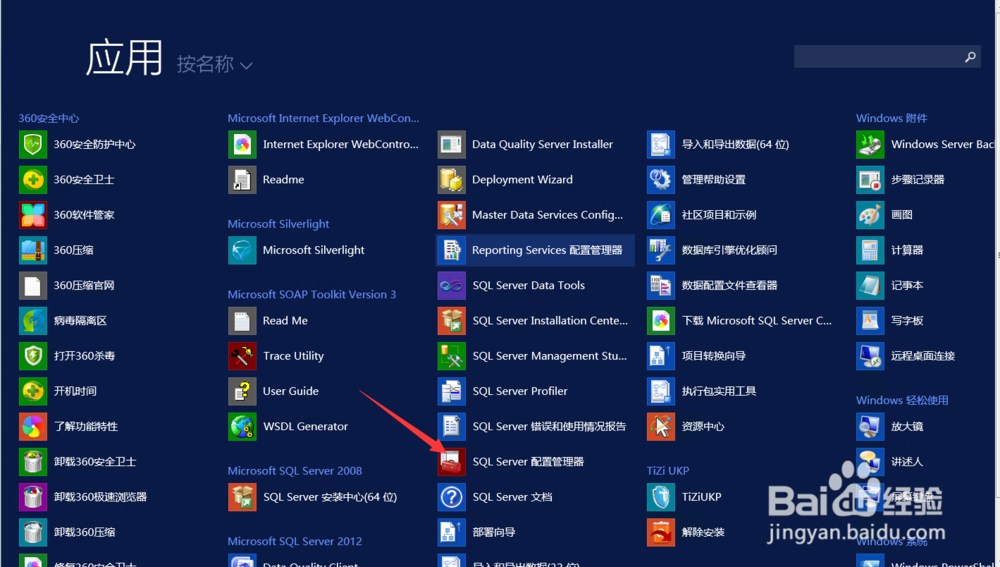Image resolution: width=1000 pixels, height=567 pixels.
Task: Launch SQL Server Data Tools icon
Action: click(452, 285)
